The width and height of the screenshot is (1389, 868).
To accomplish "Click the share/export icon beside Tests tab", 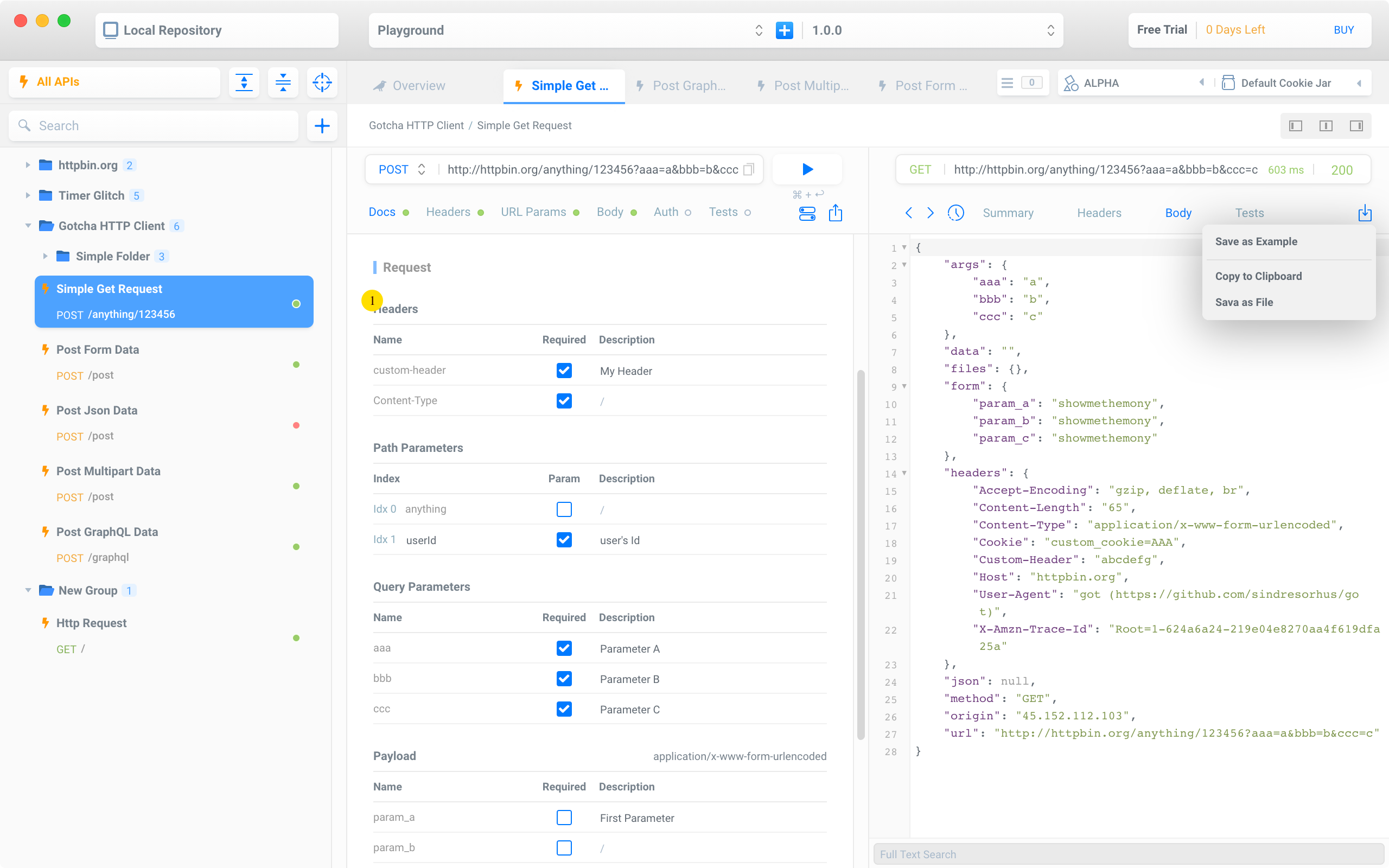I will (835, 213).
